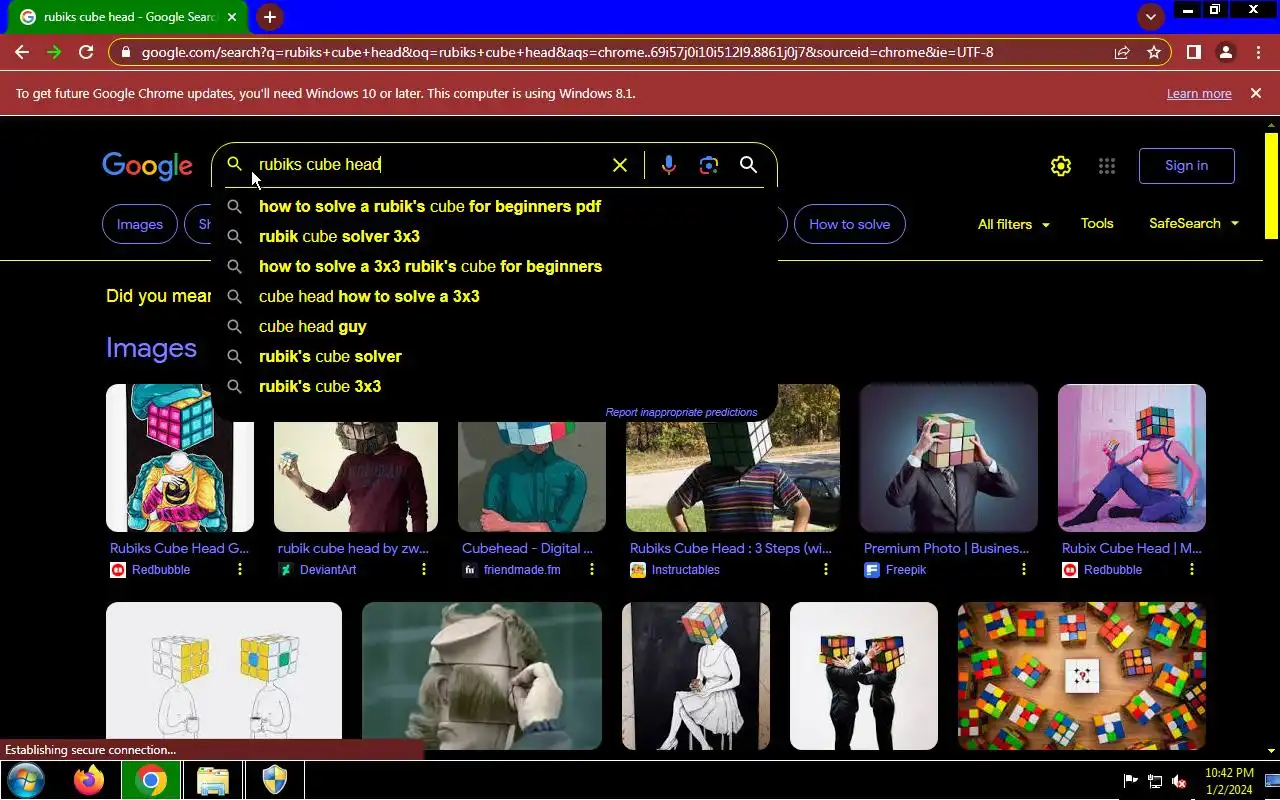This screenshot has height=800, width=1280.
Task: Open the Freepik Premium Photo thumbnail
Action: click(949, 458)
